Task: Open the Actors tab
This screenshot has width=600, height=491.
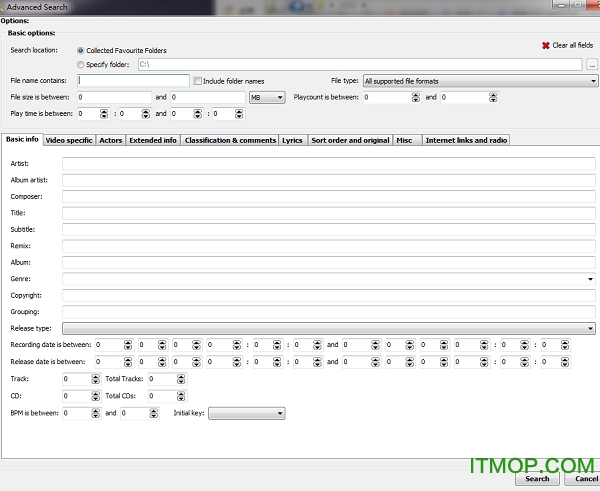Action: pyautogui.click(x=111, y=140)
